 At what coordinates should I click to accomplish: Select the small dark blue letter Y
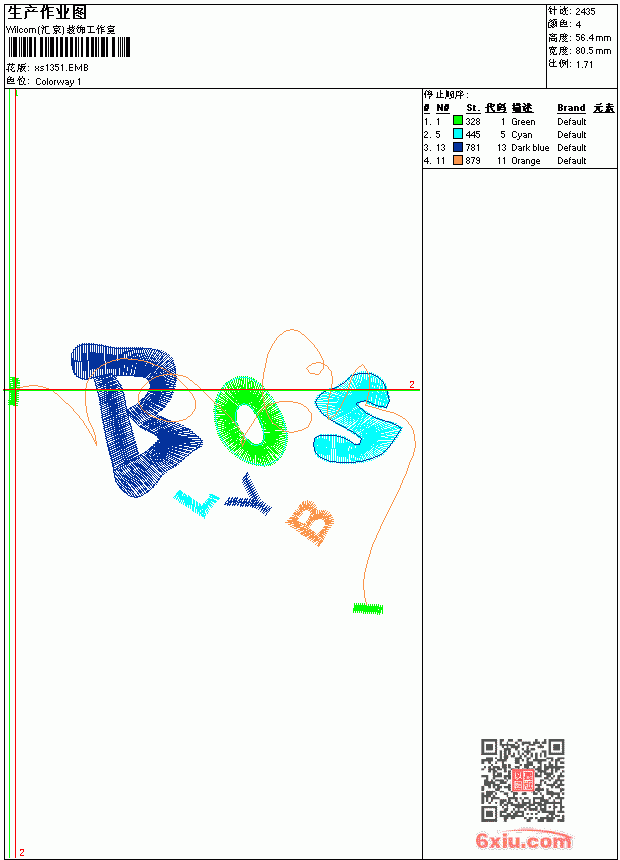click(x=250, y=495)
